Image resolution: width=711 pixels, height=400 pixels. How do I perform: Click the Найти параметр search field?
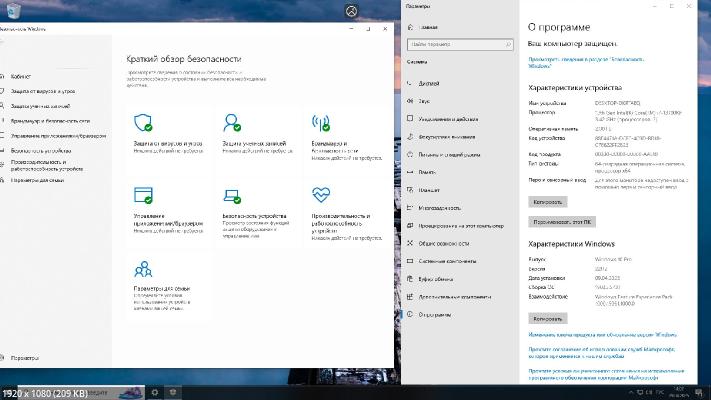tap(457, 45)
